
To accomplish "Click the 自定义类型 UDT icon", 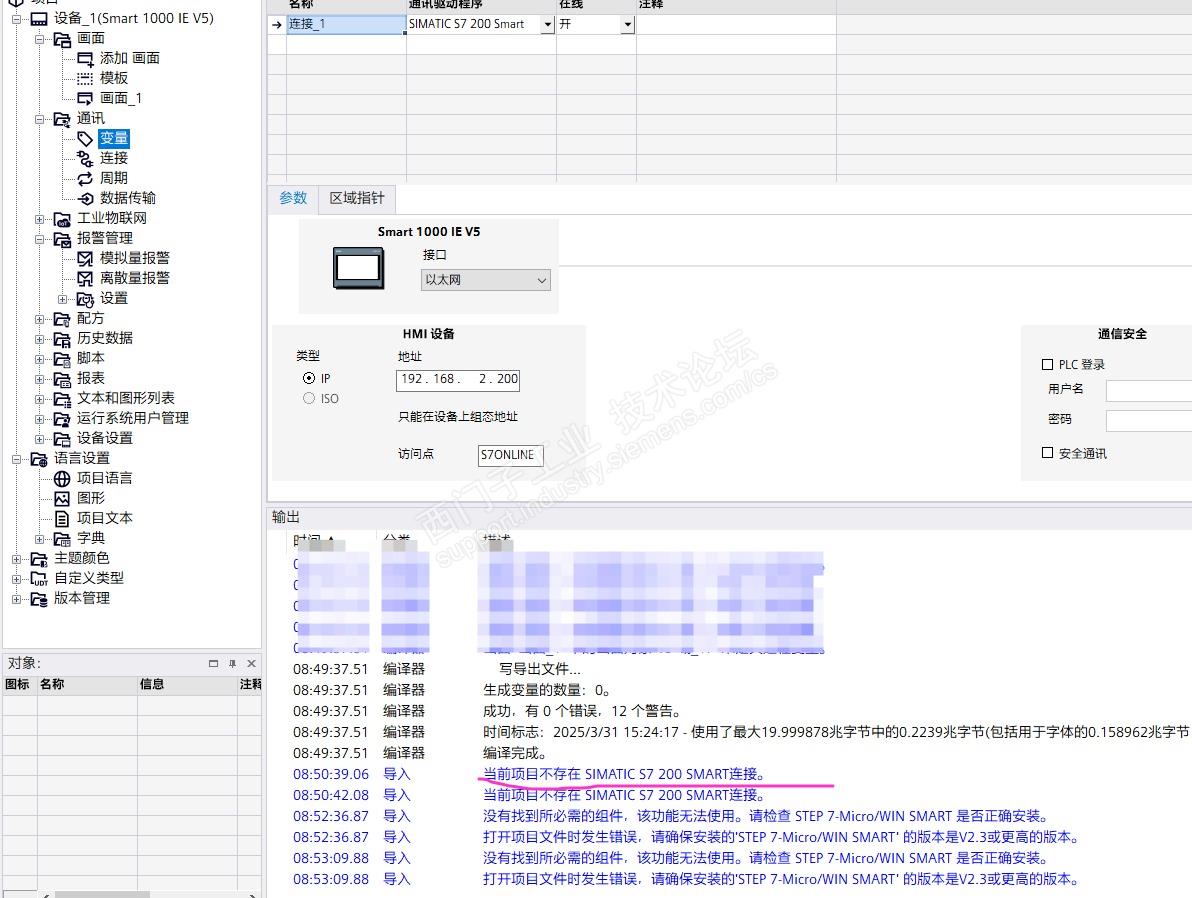I will 39,579.
